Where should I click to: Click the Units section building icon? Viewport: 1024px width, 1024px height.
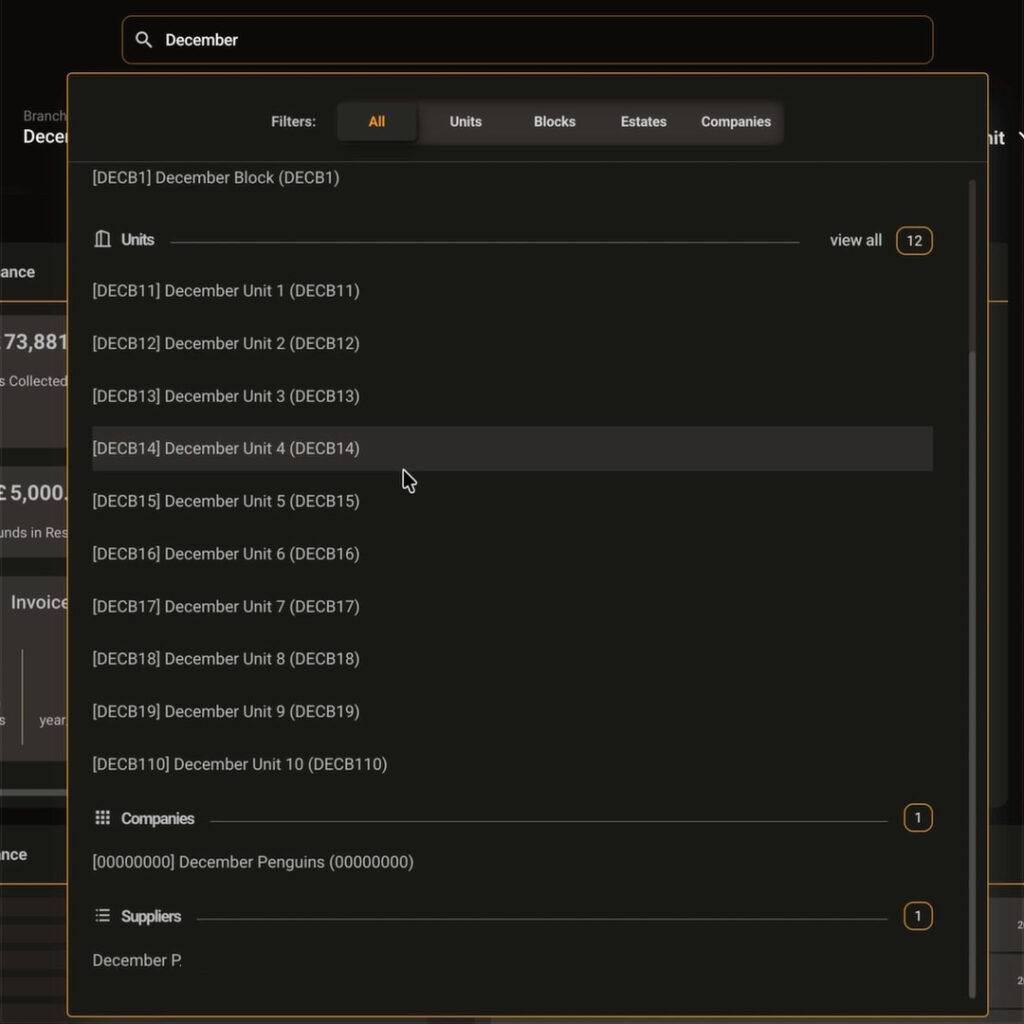point(102,240)
